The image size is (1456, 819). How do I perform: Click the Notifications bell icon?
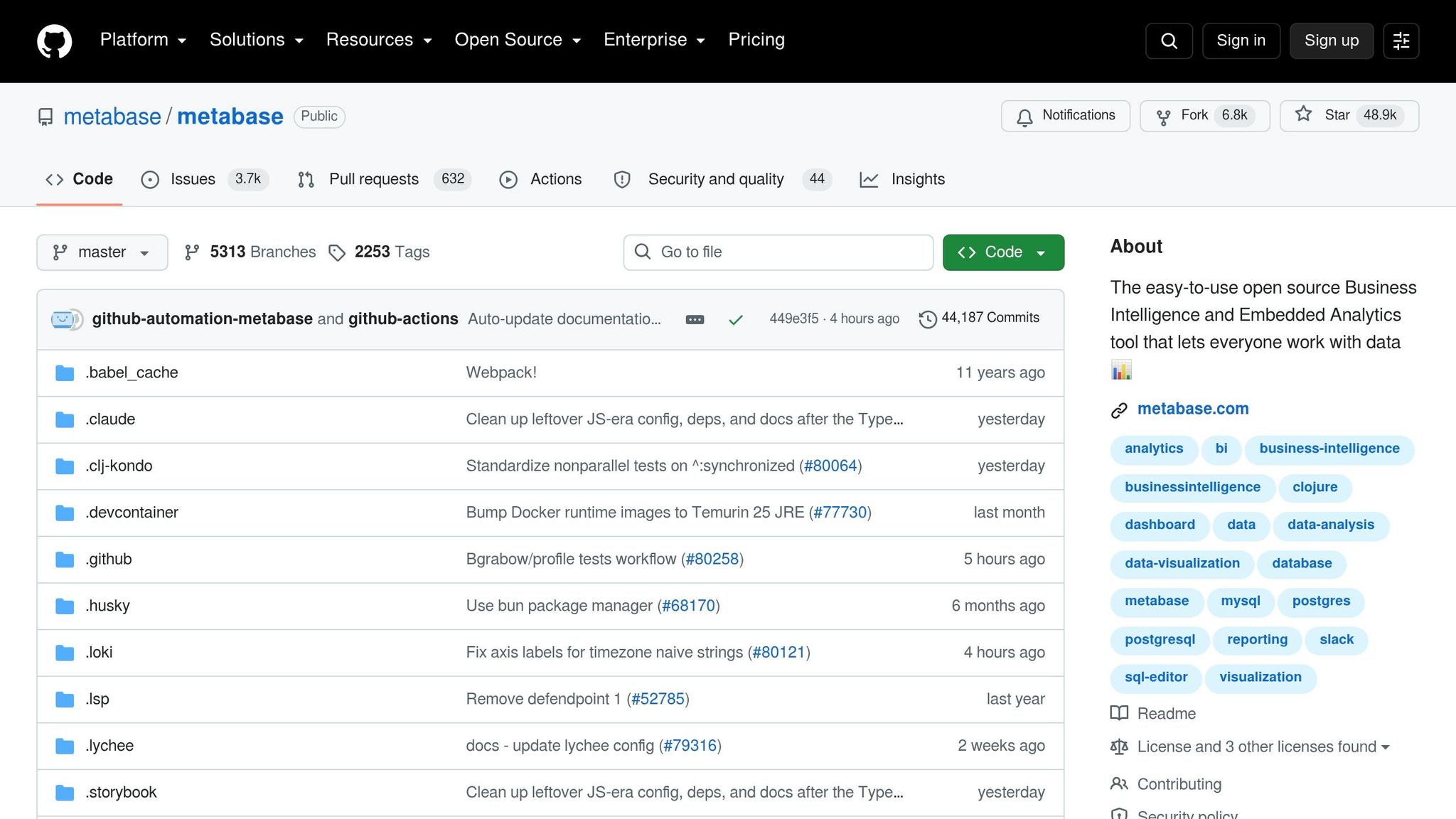point(1024,117)
